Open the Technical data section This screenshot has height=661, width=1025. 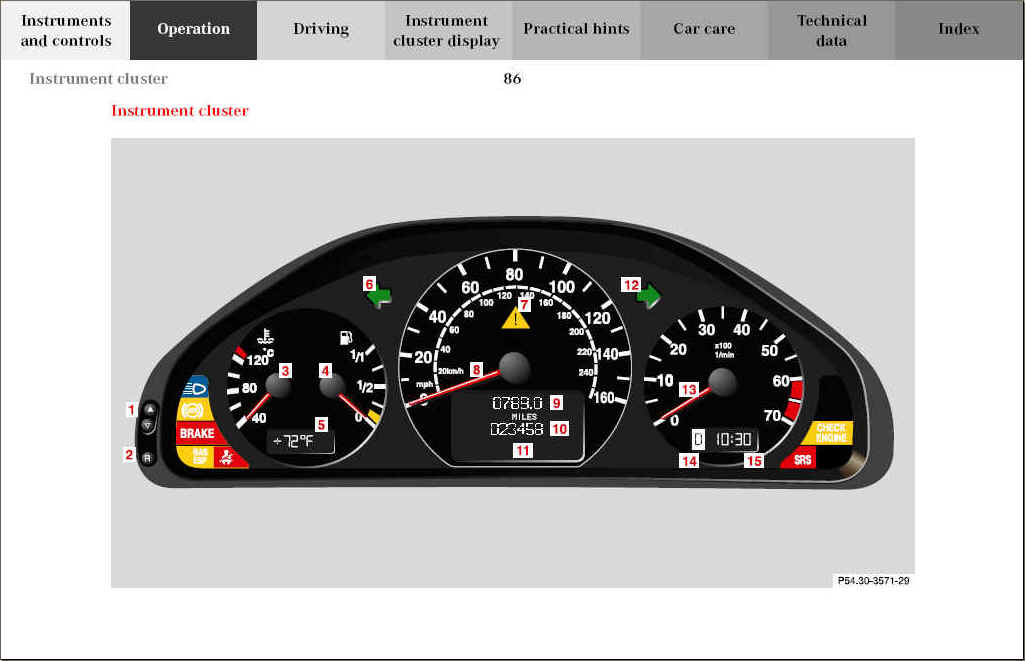coord(831,30)
